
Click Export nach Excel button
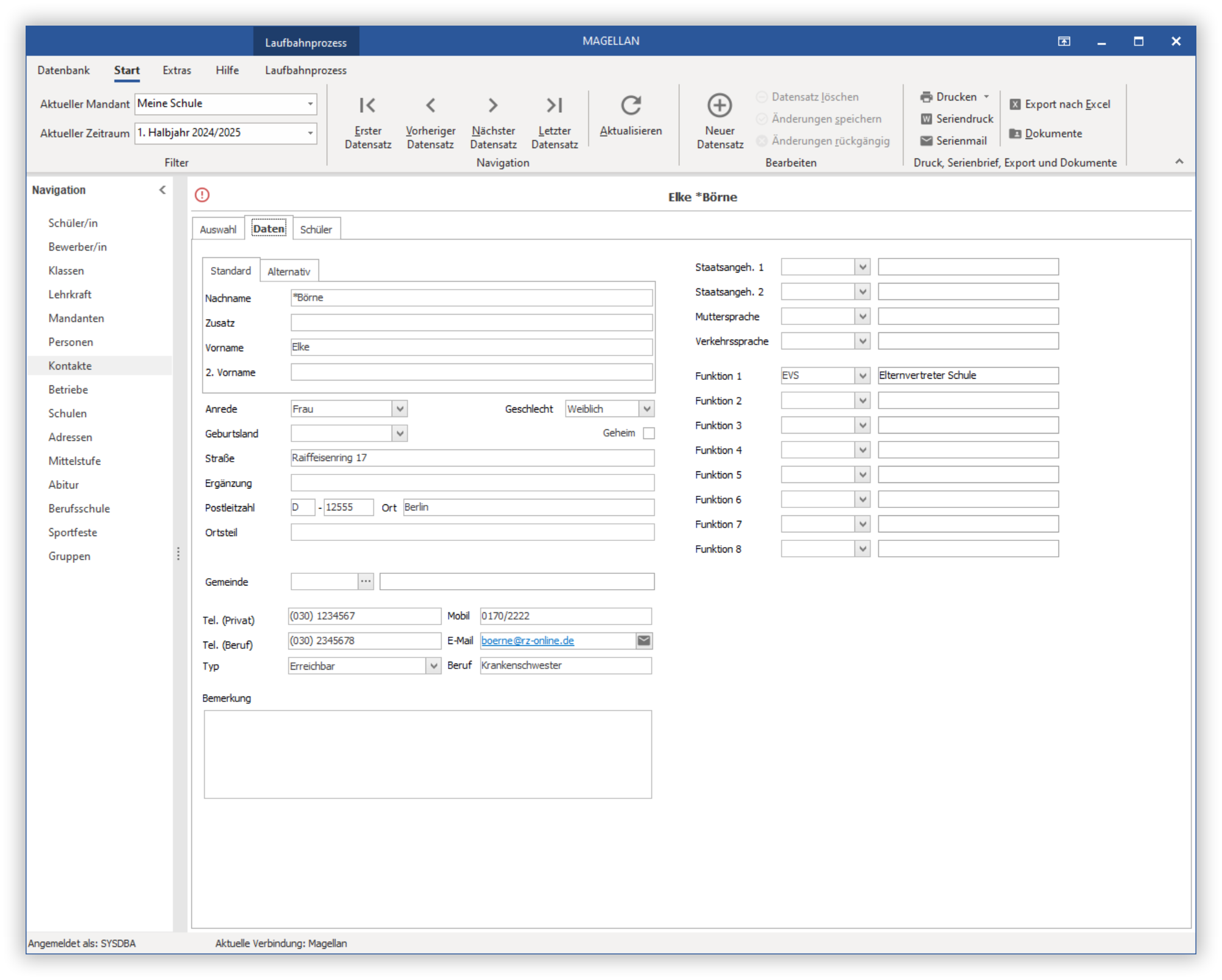(x=1060, y=104)
